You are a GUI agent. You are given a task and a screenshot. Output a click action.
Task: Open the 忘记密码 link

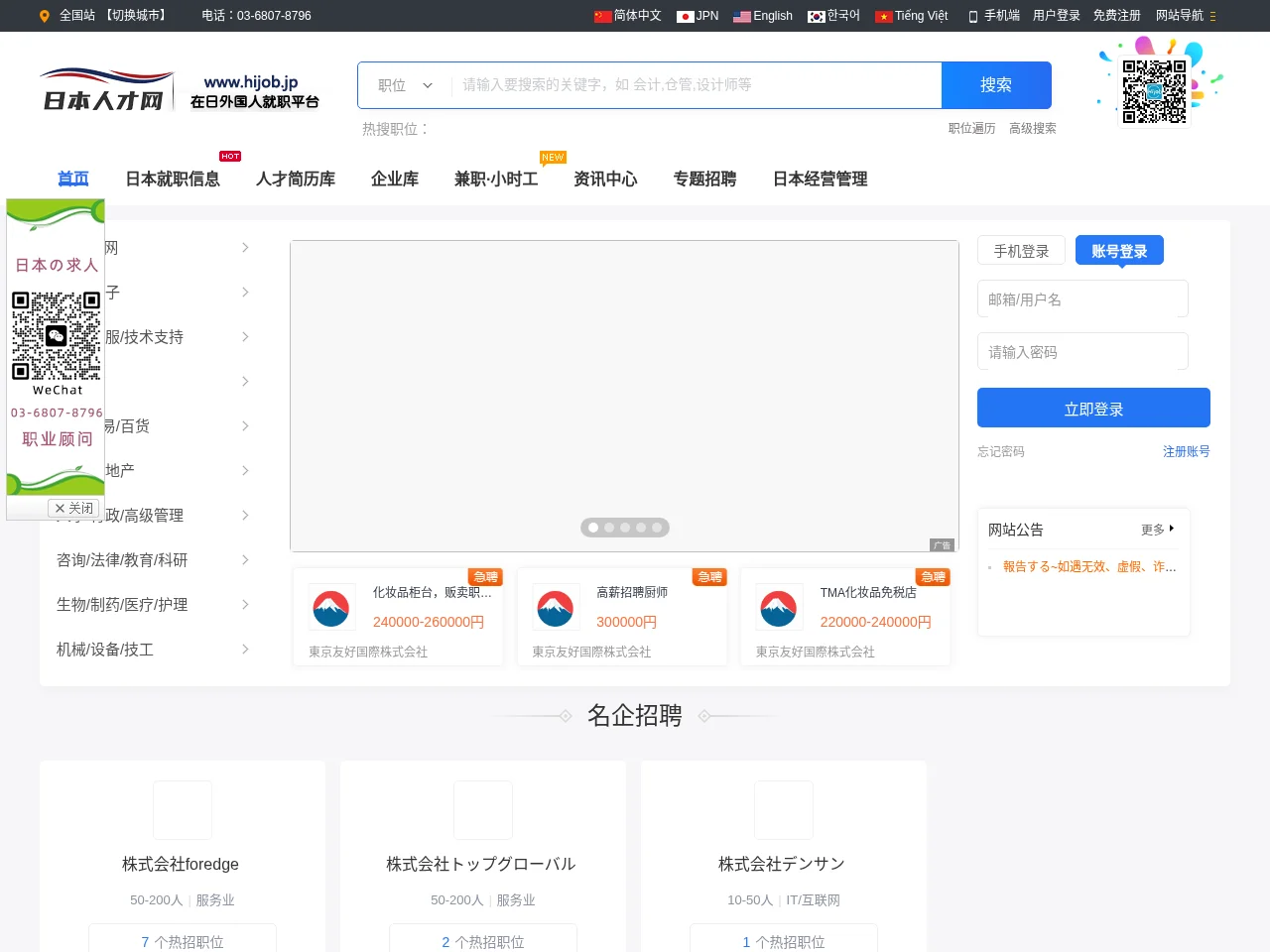tap(1001, 451)
